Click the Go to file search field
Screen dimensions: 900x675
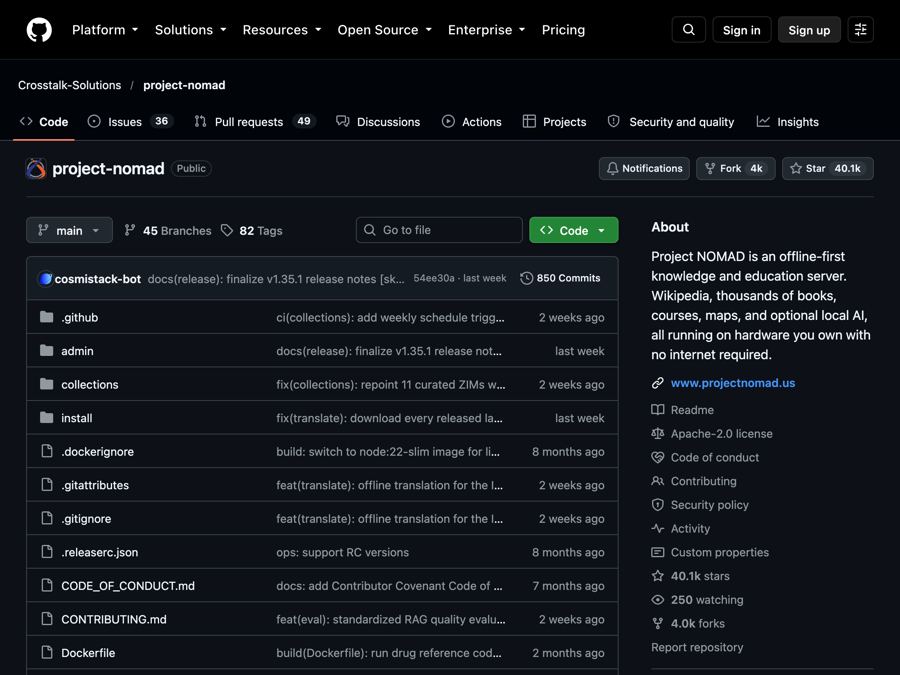click(439, 230)
